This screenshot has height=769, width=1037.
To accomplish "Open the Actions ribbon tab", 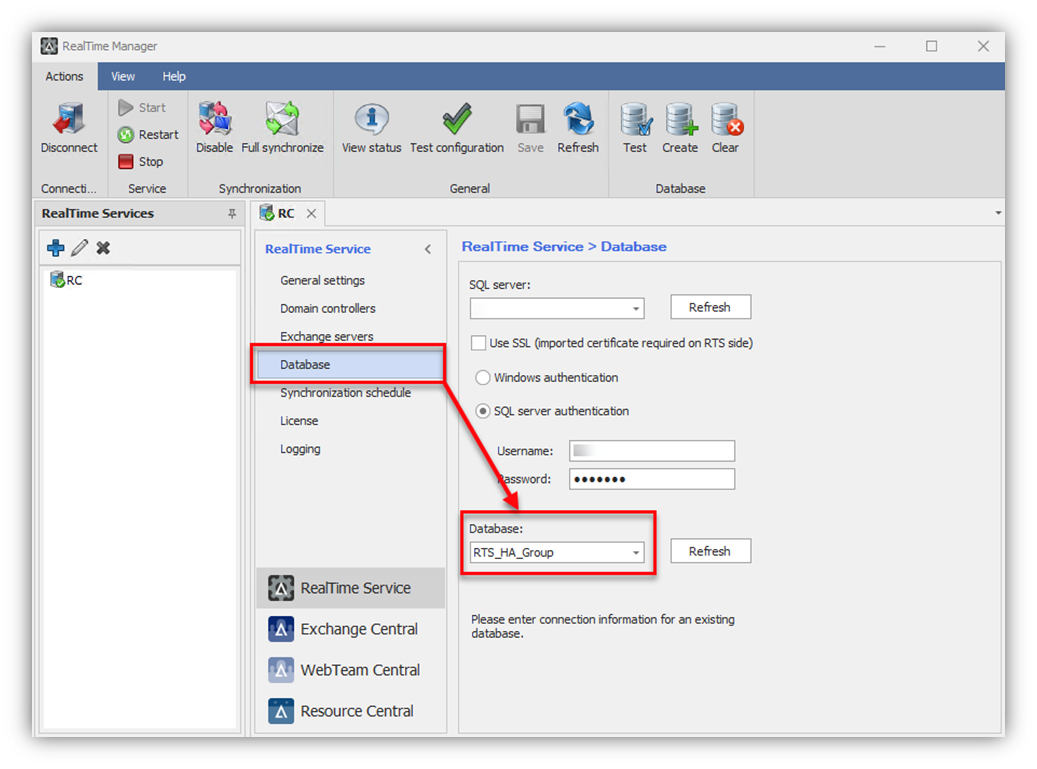I will pos(64,77).
